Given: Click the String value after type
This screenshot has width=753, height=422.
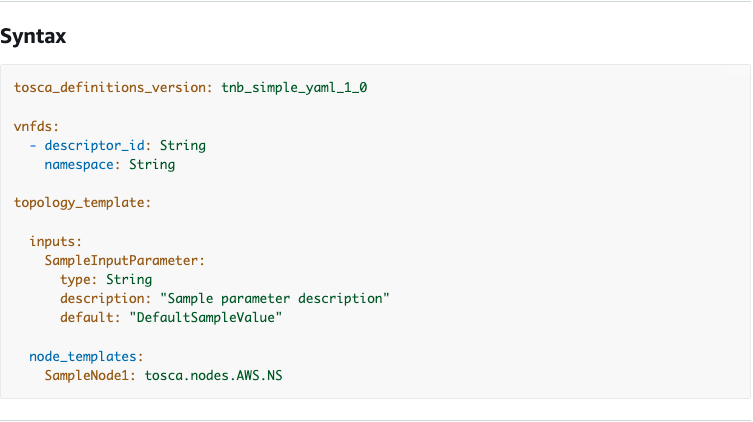Looking at the screenshot, I should click(x=129, y=279).
